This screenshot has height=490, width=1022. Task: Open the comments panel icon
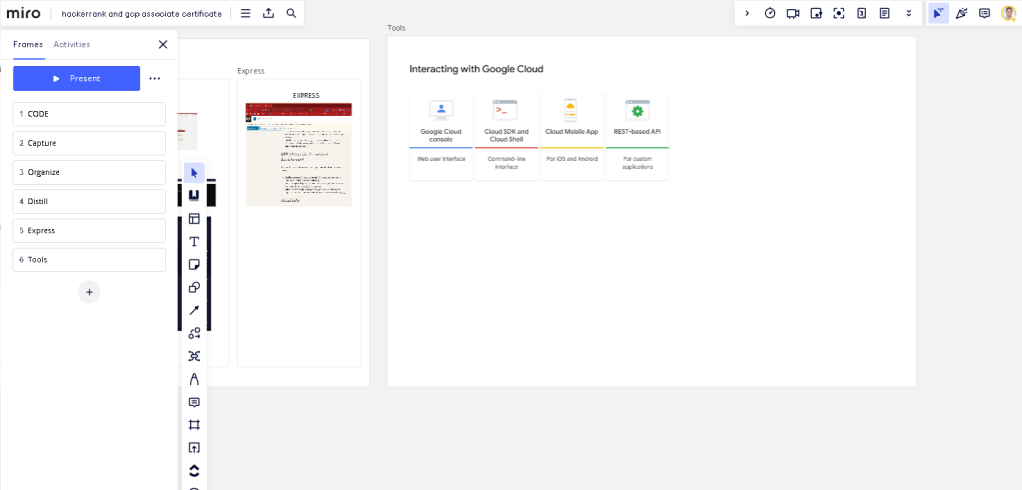(984, 13)
